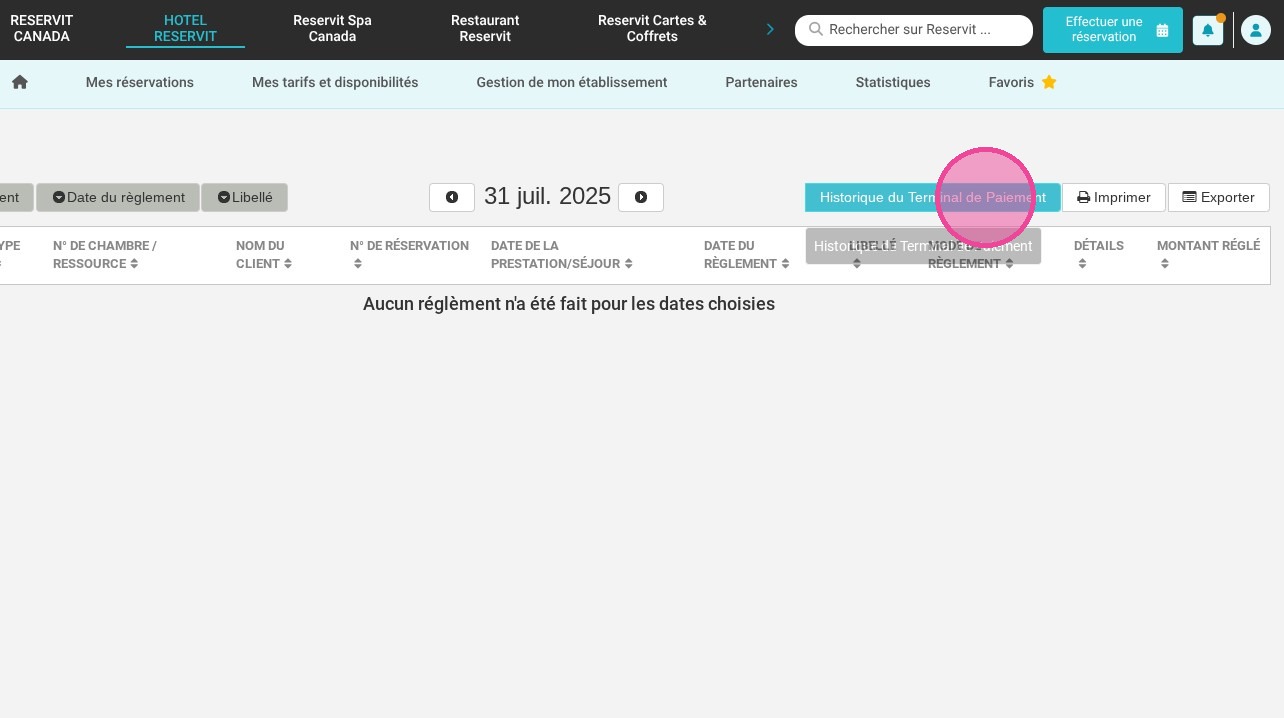The image size is (1284, 718).
Task: Open the Libellé filter dropdown
Action: 244,197
